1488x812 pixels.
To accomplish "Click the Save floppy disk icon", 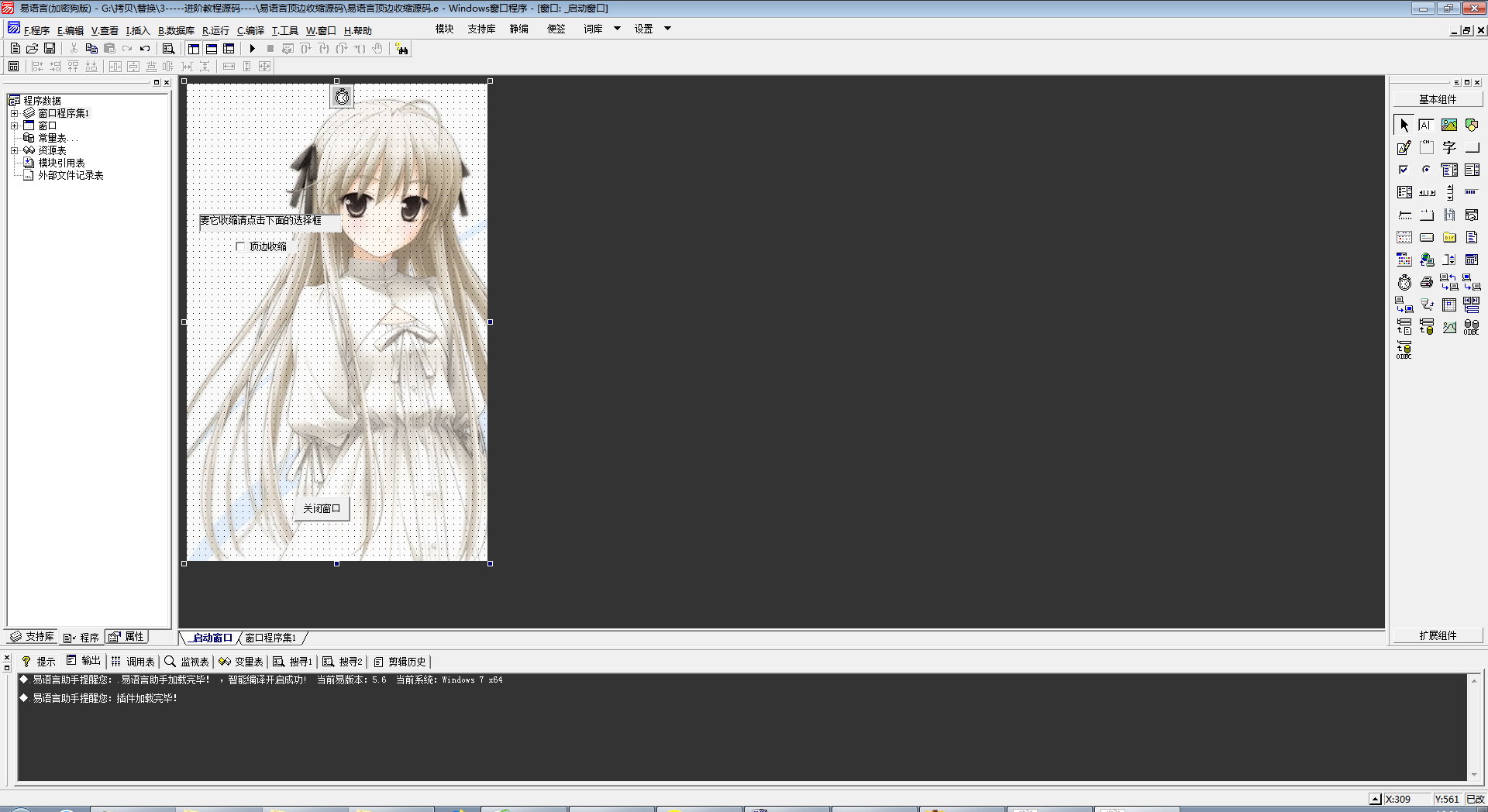I will [x=50, y=49].
